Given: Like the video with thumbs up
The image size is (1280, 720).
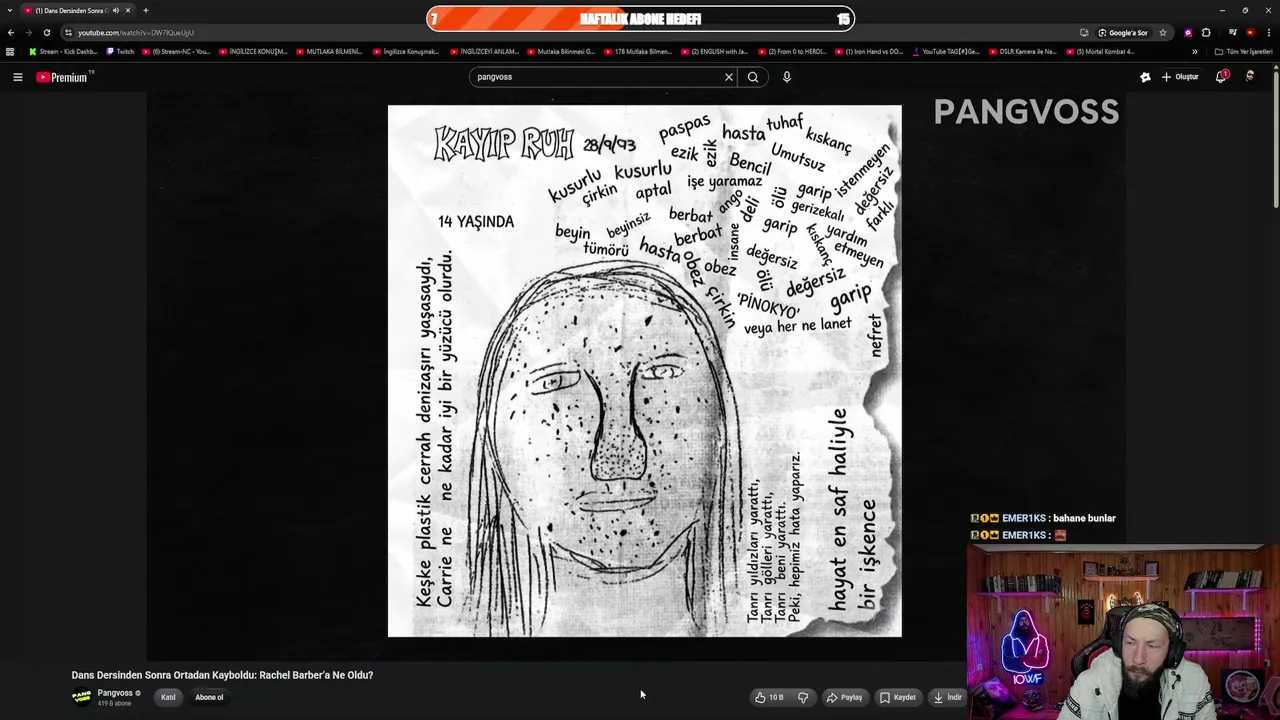Looking at the screenshot, I should [x=769, y=697].
